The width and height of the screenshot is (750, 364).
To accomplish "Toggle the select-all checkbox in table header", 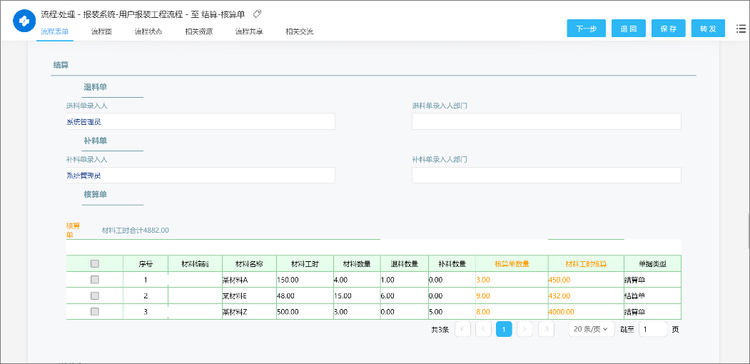I will [95, 264].
